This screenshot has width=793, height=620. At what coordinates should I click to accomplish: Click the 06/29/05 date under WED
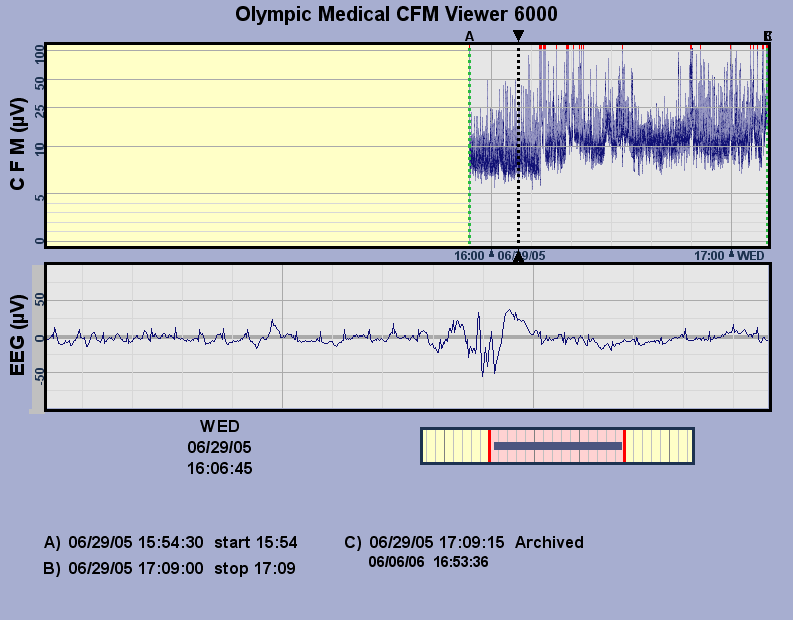[219, 447]
